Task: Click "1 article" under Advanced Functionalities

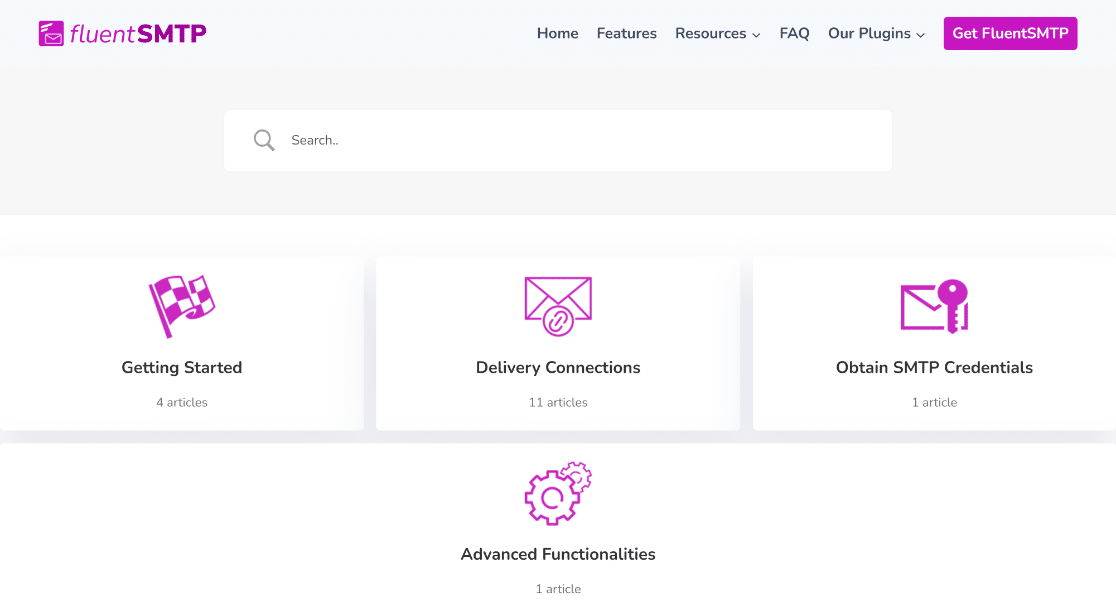Action: (x=558, y=589)
